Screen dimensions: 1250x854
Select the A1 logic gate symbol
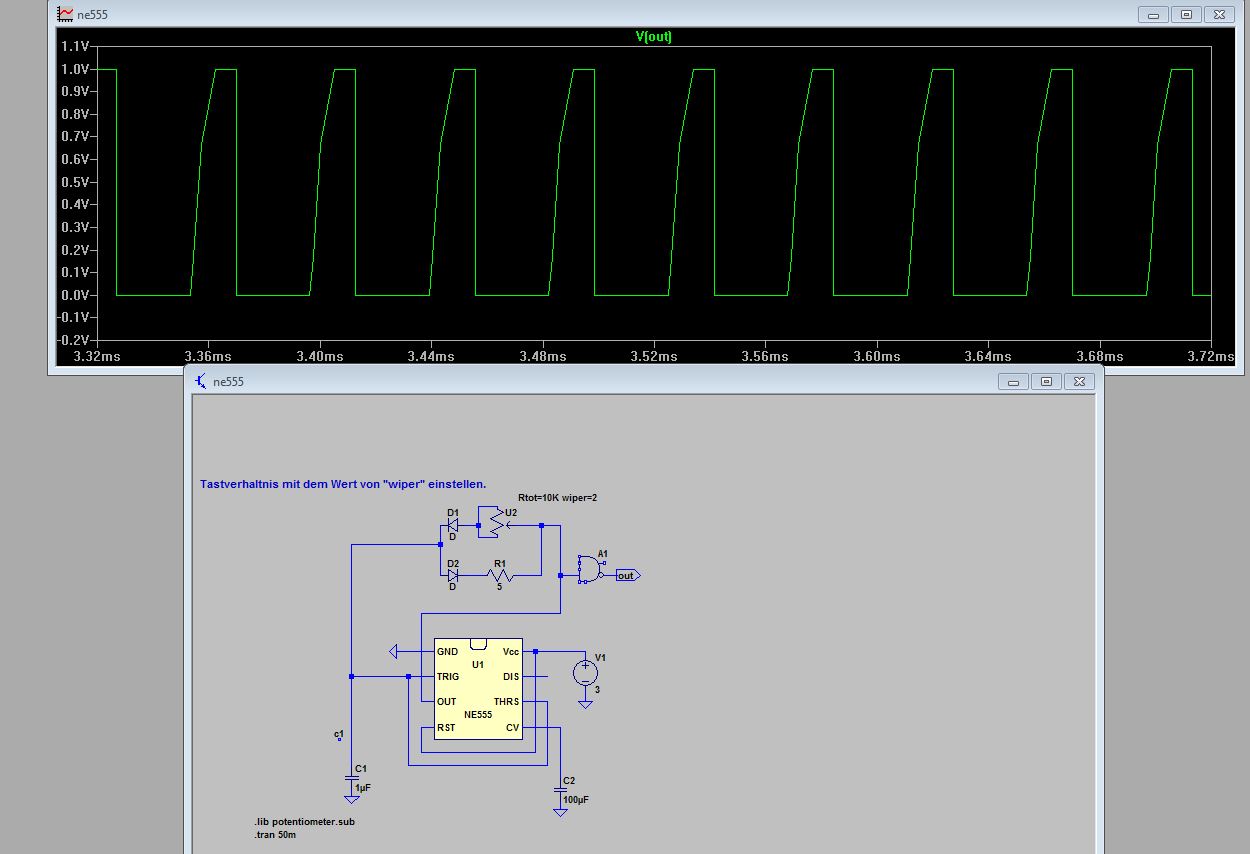click(590, 569)
